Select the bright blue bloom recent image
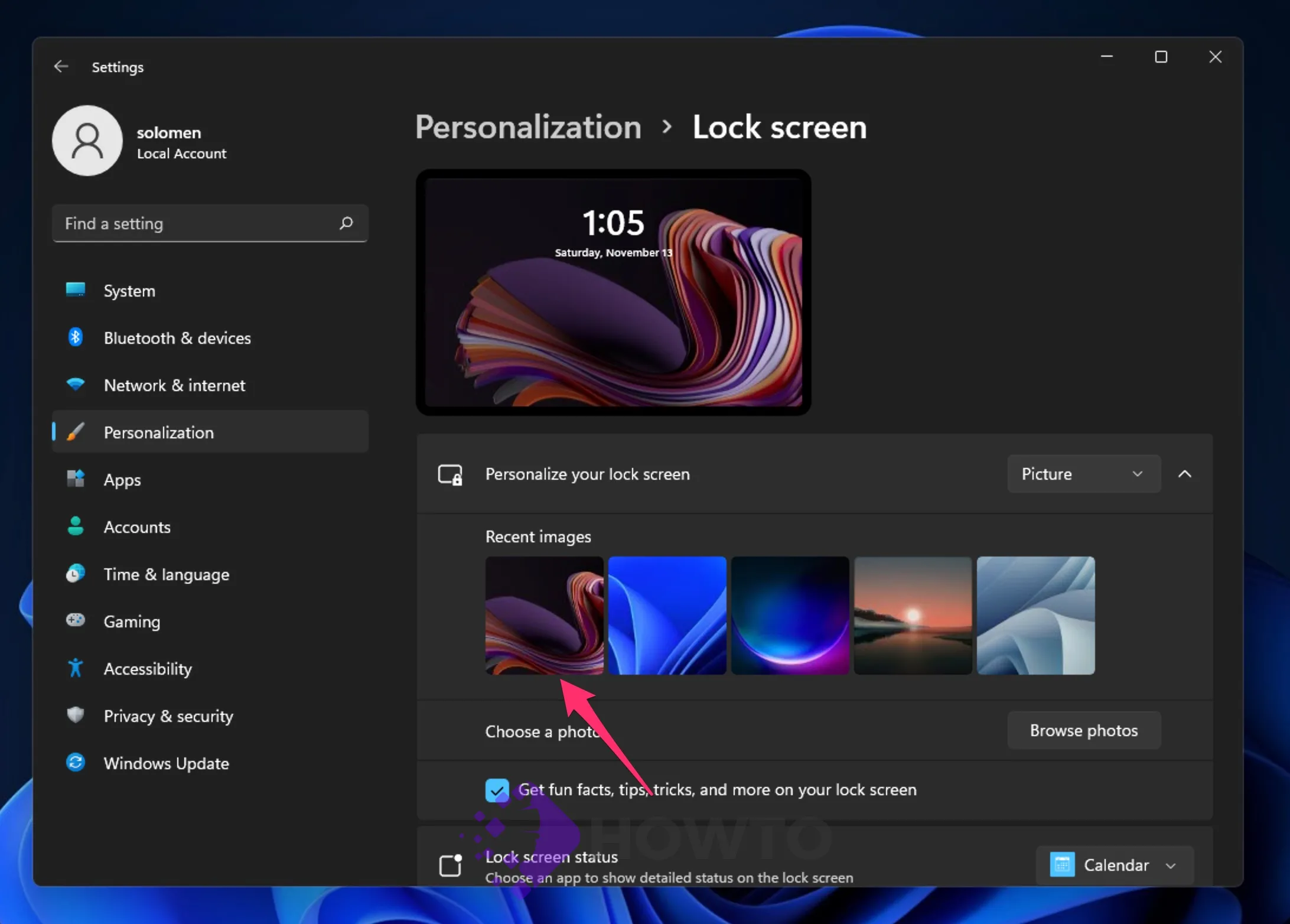The image size is (1290, 924). pyautogui.click(x=667, y=615)
